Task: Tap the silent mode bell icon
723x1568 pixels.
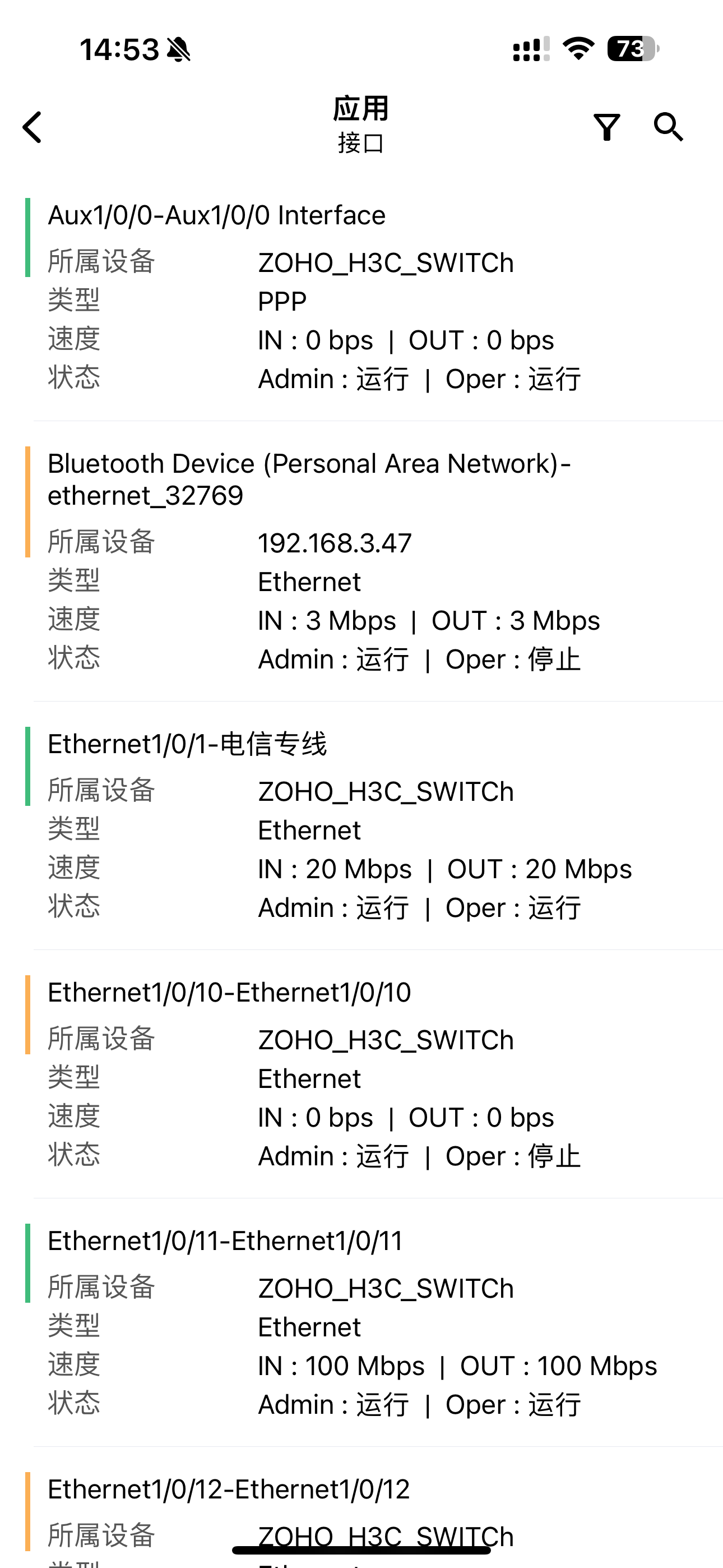Action: pyautogui.click(x=178, y=49)
